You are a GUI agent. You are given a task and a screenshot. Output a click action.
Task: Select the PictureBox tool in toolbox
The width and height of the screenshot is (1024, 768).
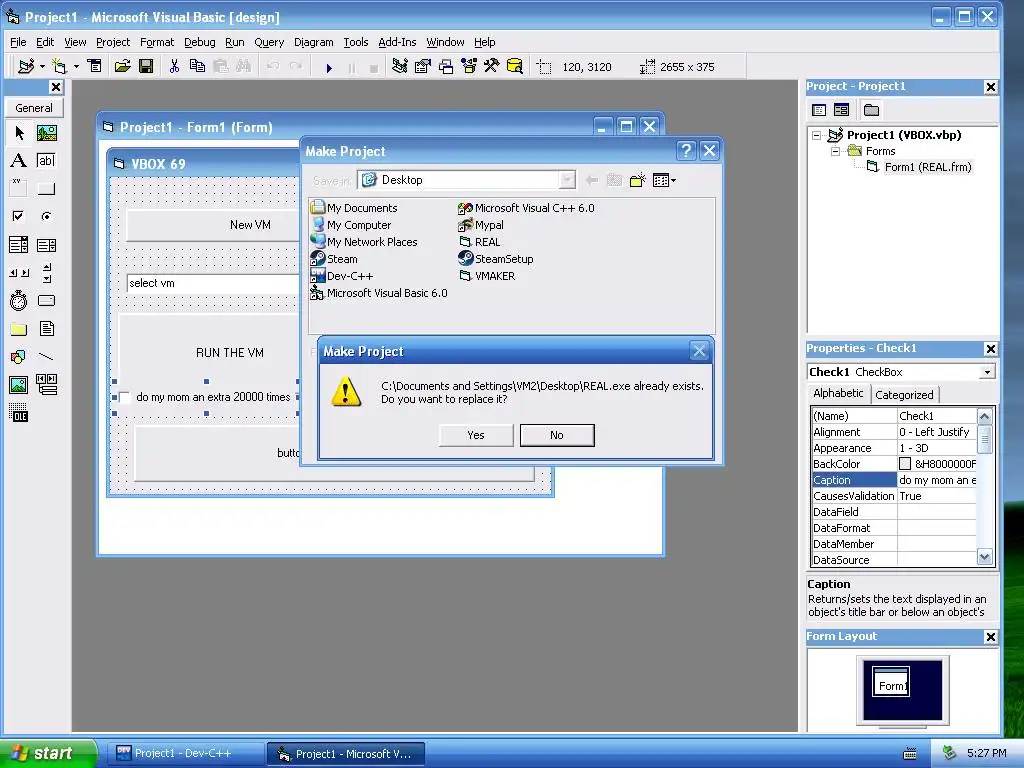(46, 133)
